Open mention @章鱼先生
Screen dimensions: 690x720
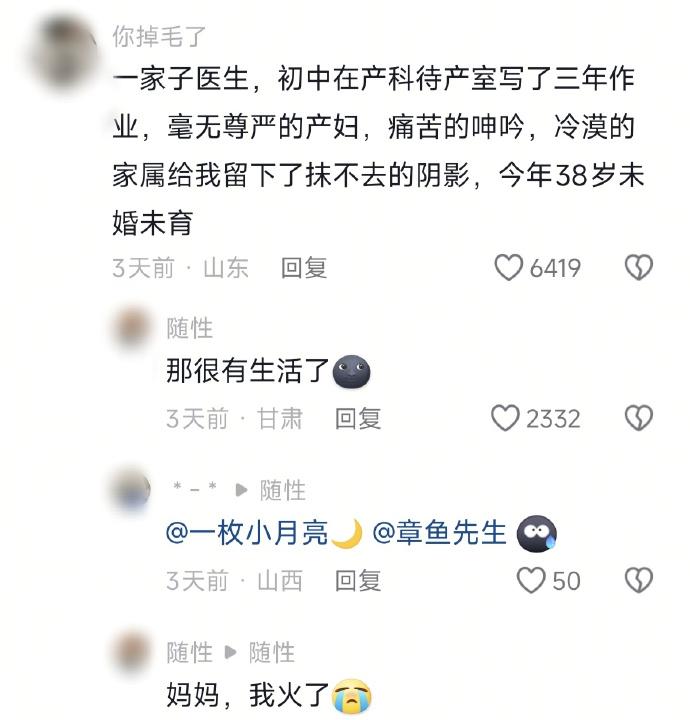[439, 533]
